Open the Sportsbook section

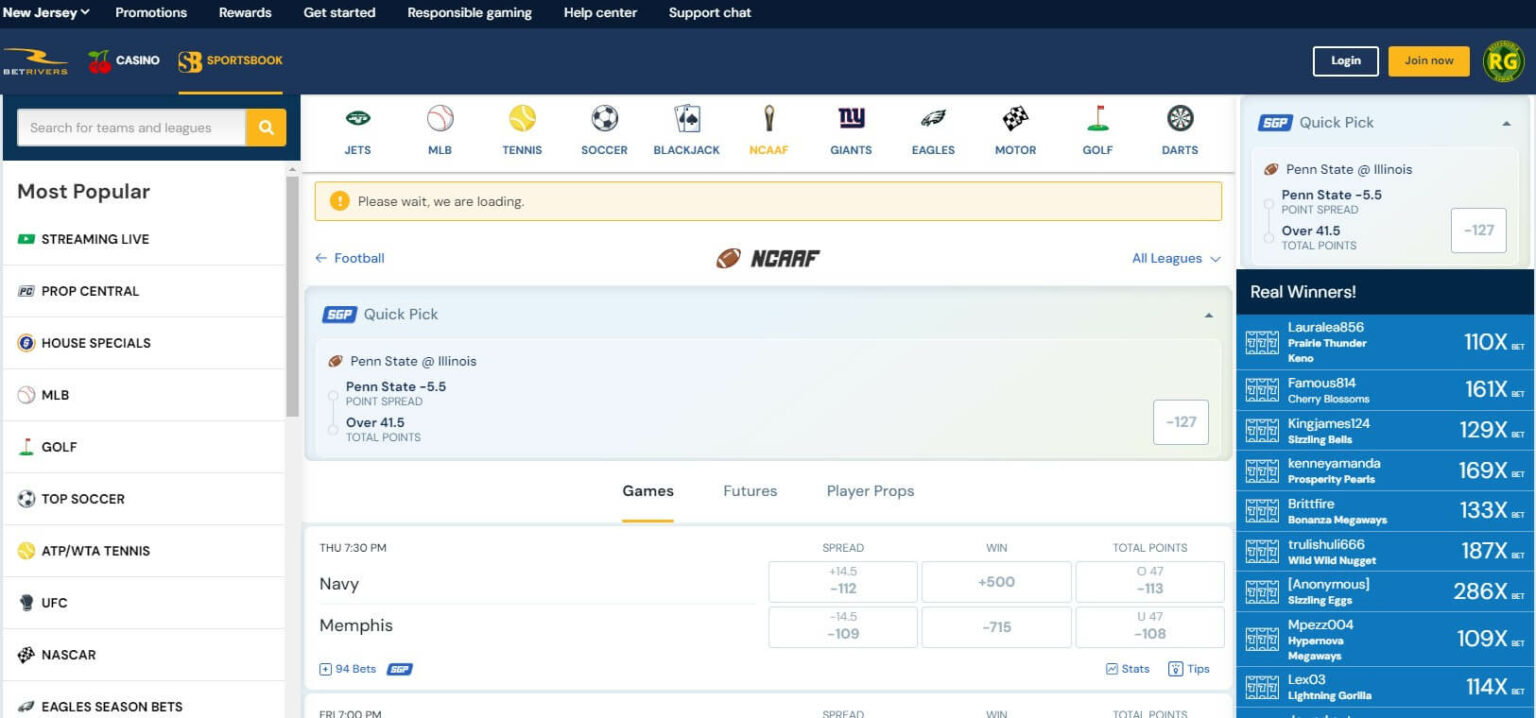[x=230, y=61]
